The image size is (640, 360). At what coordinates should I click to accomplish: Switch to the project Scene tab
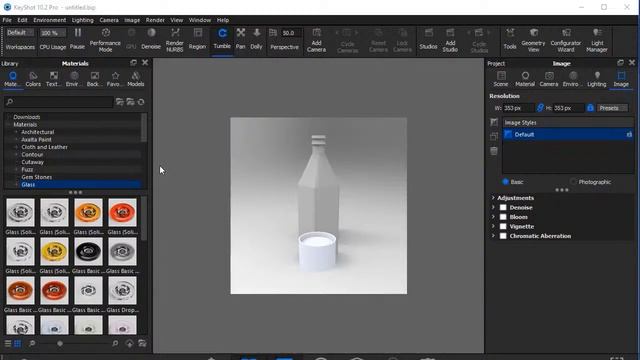[x=501, y=79]
